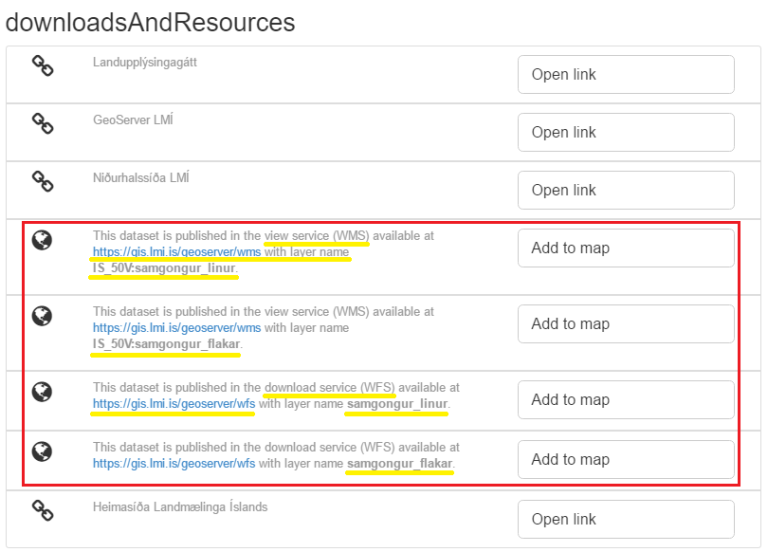Click the globe icon for WFS samgongur_linur
Screen dimensions: 768x552
[x=42, y=391]
